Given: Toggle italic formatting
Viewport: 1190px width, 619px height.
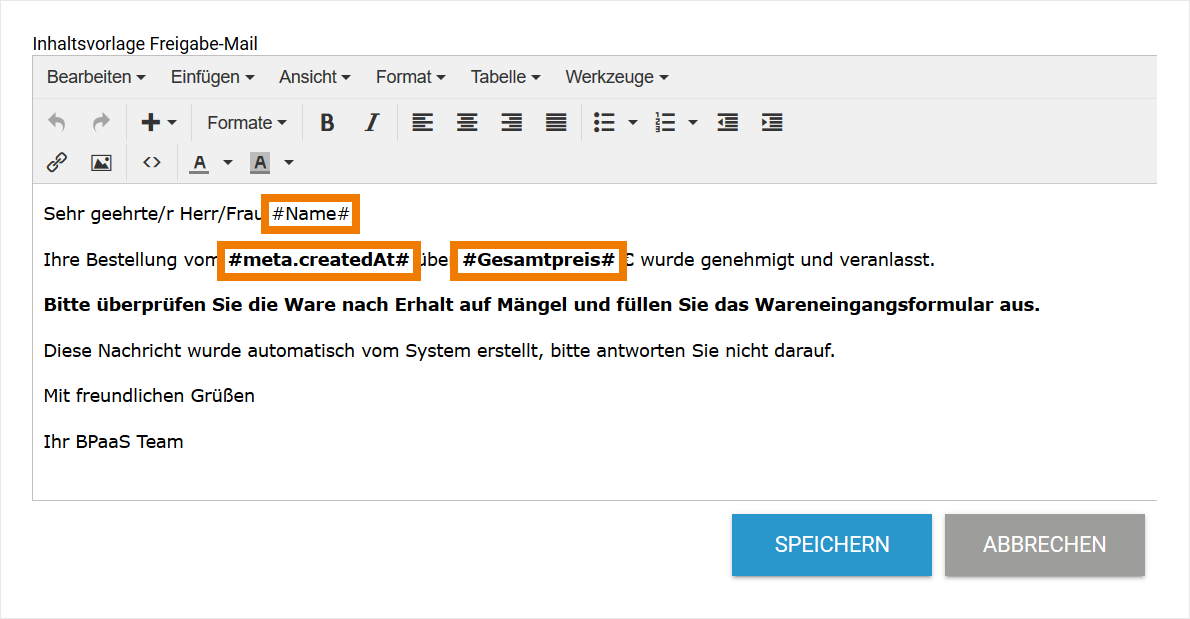Looking at the screenshot, I should point(371,122).
